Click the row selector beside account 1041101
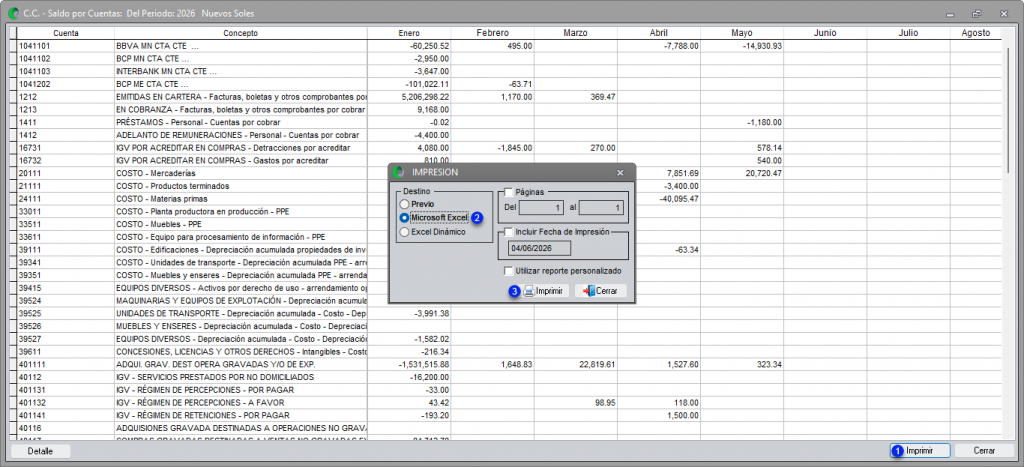 [x=14, y=46]
